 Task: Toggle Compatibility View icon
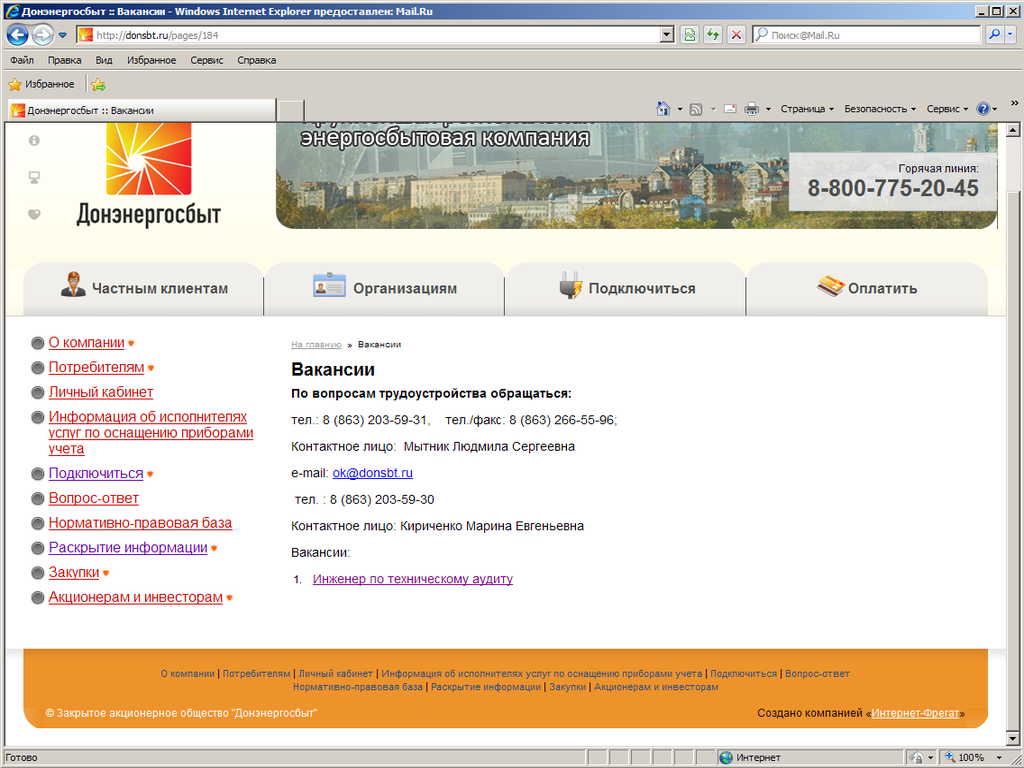coord(690,35)
